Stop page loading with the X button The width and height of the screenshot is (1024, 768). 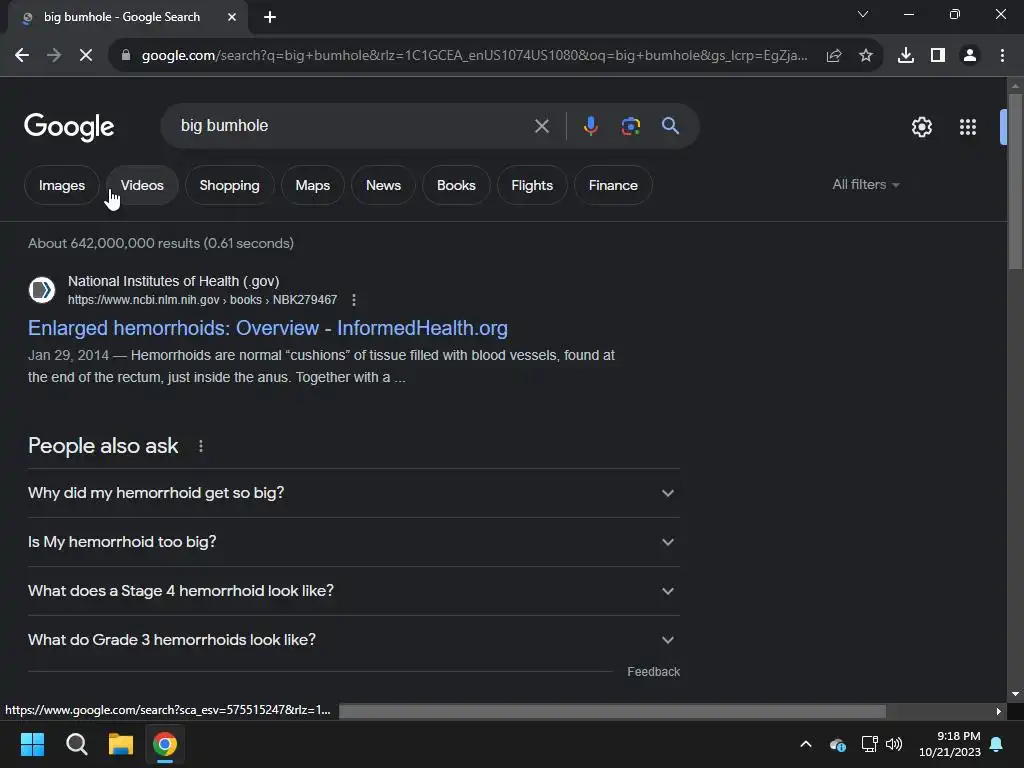(x=86, y=56)
